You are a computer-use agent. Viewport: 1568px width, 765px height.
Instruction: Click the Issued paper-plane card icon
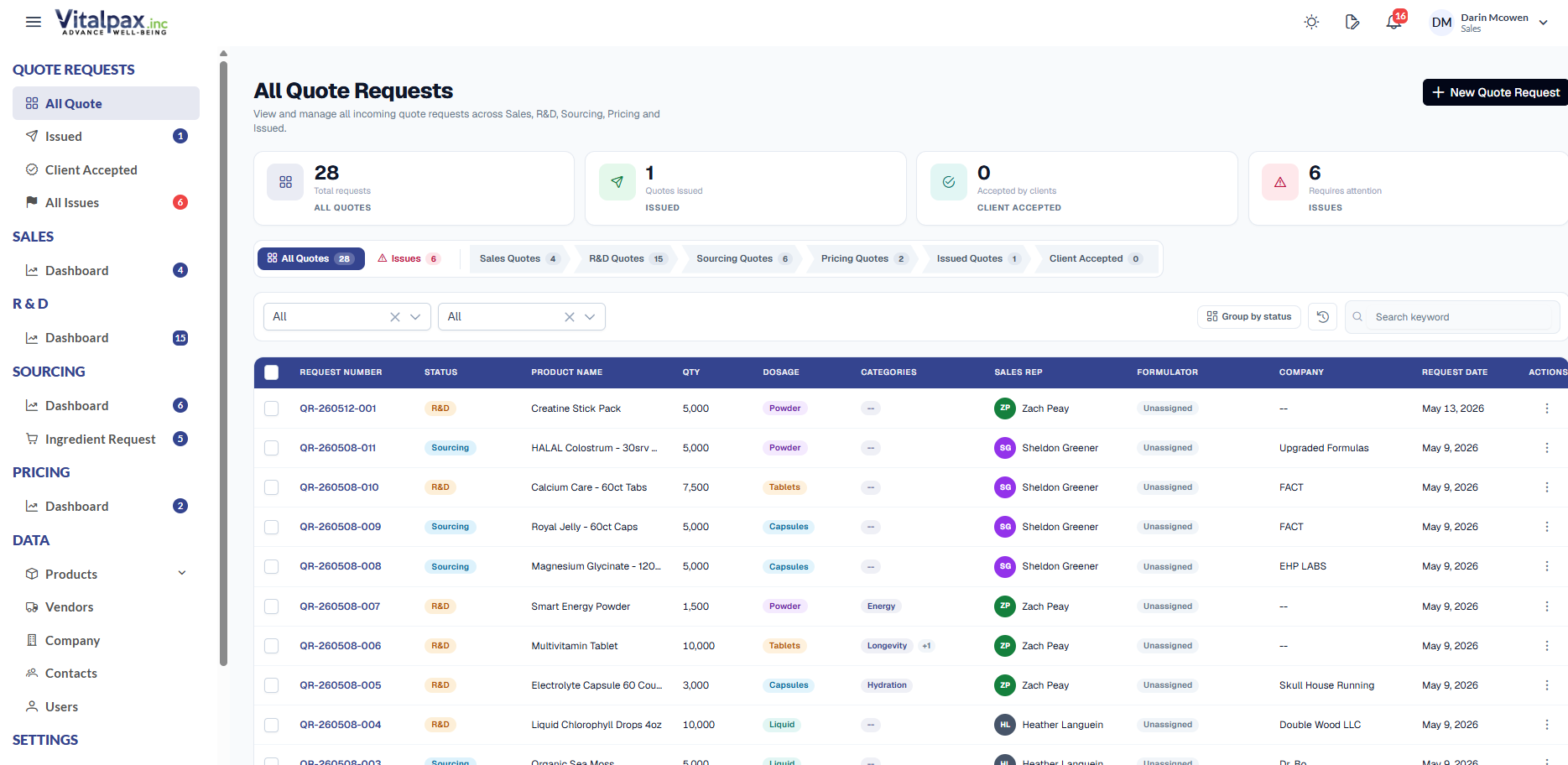pyautogui.click(x=617, y=182)
